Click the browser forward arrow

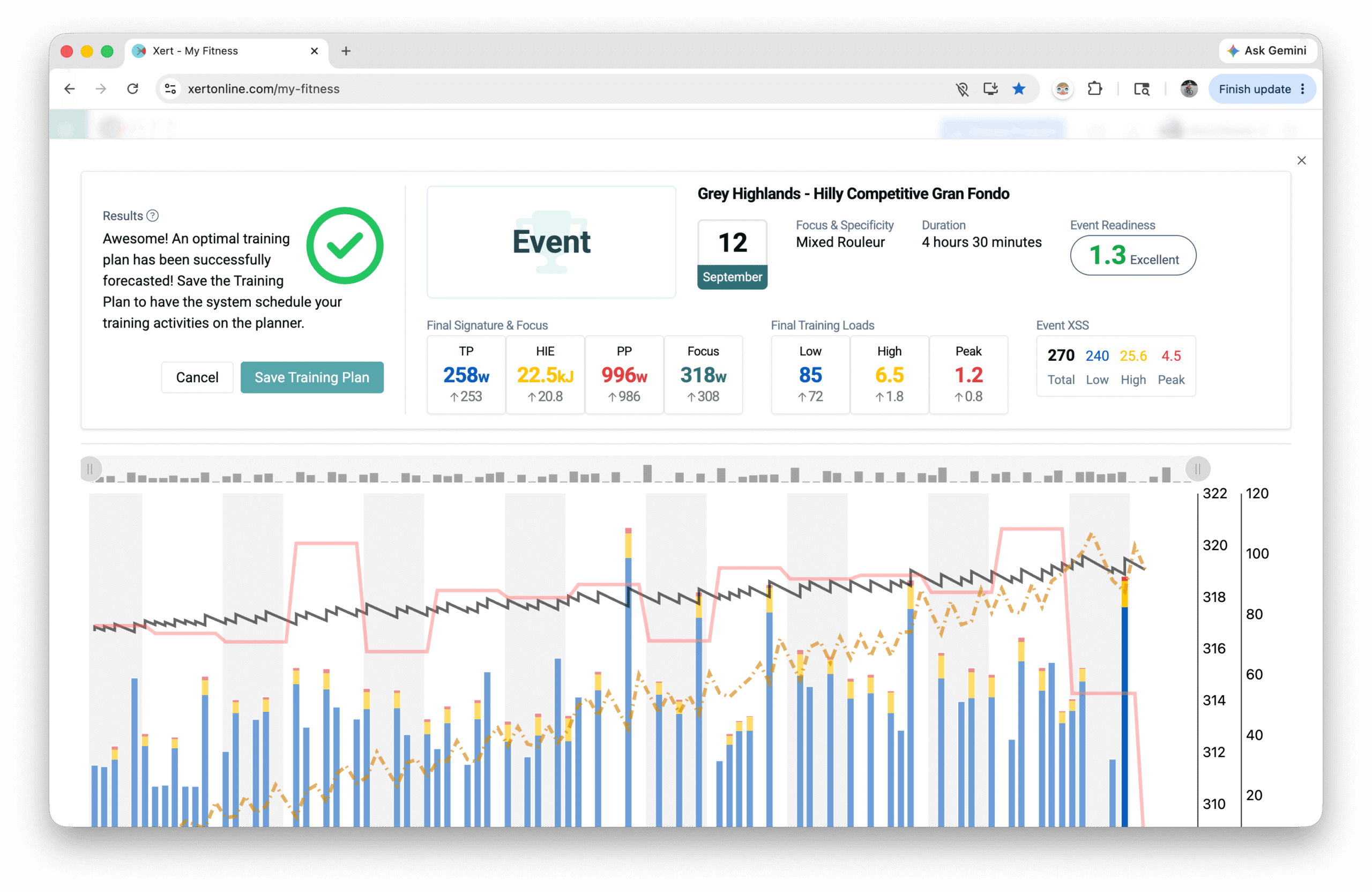[x=101, y=89]
